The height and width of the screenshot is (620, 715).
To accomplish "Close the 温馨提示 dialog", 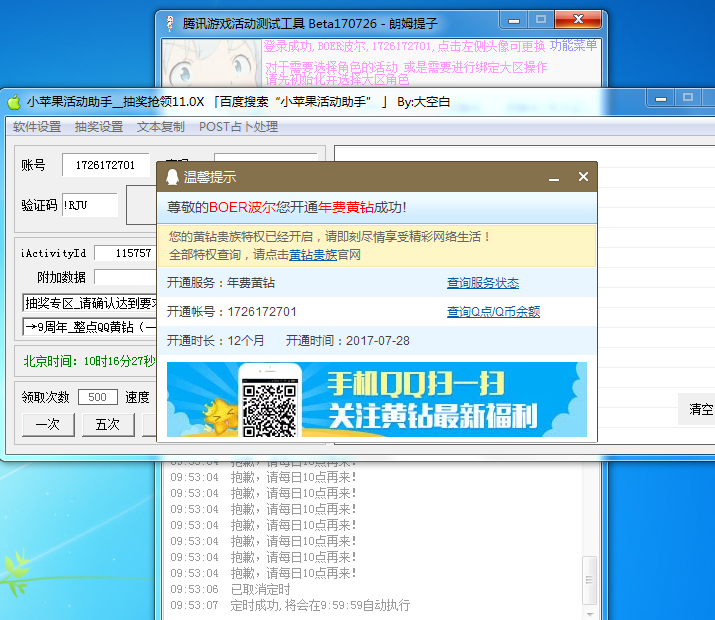I will (583, 176).
